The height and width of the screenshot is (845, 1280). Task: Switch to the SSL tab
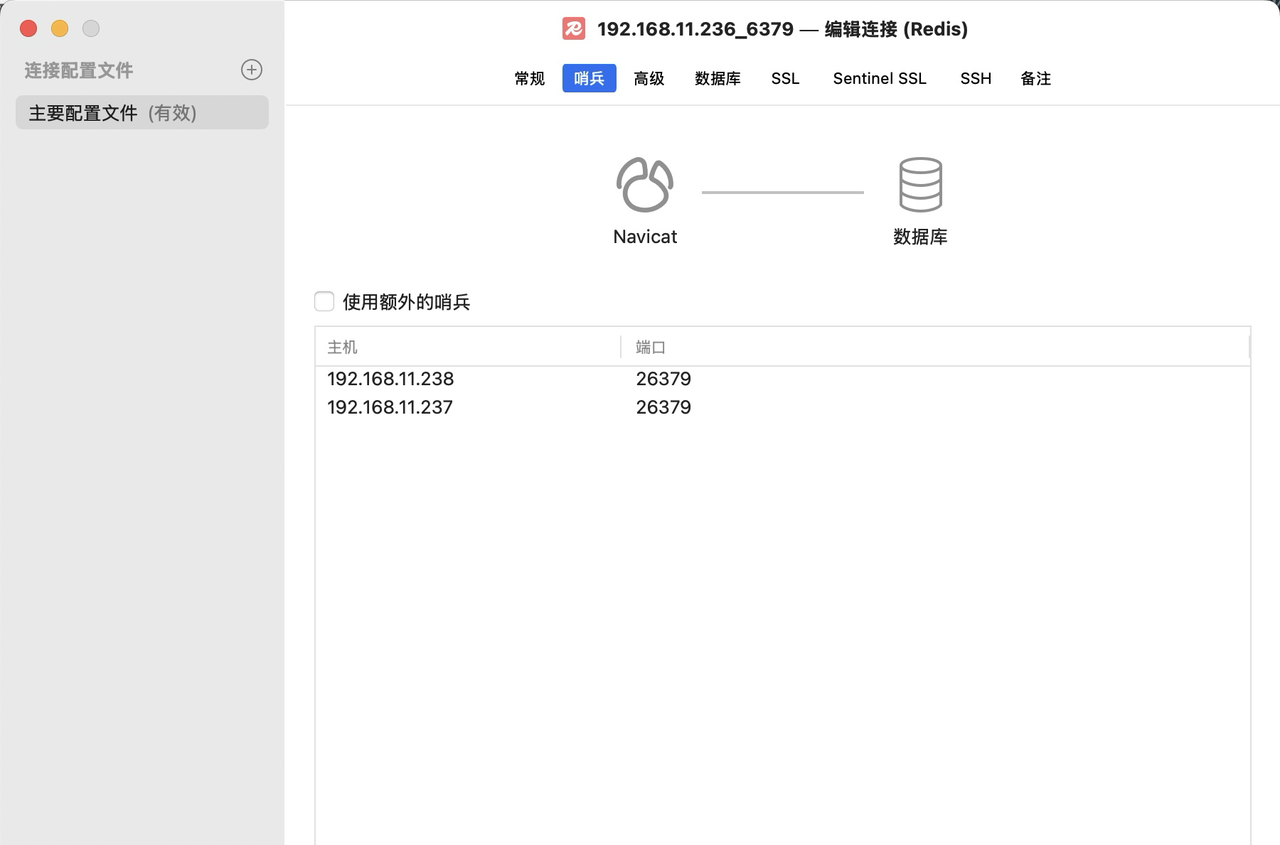(785, 78)
